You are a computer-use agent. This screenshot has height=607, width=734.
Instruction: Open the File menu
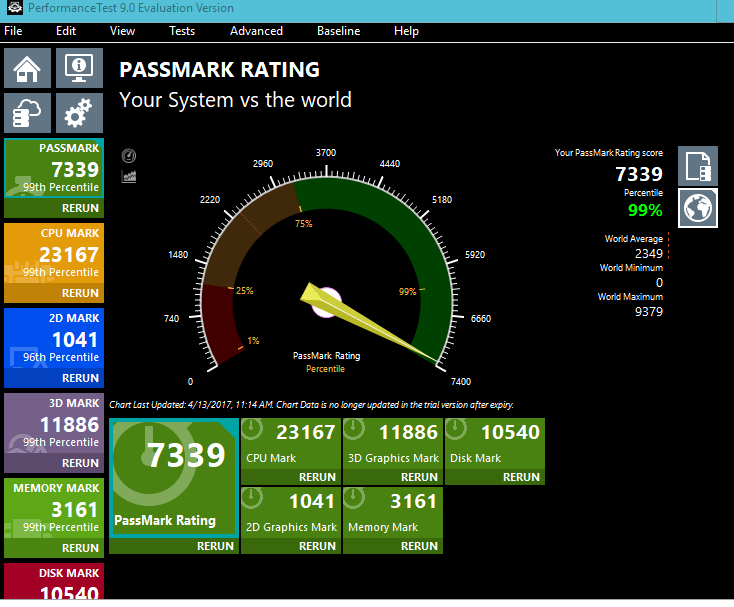tap(13, 31)
